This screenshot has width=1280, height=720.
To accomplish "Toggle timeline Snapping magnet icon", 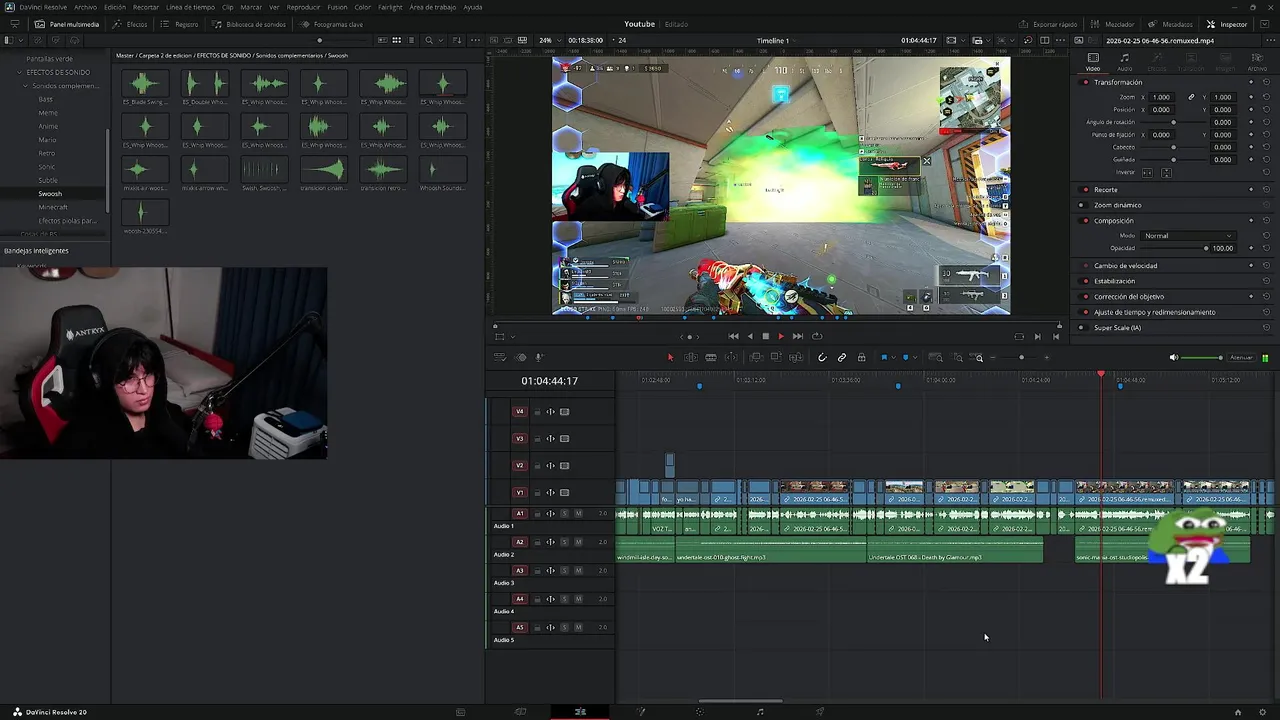I will tap(822, 357).
